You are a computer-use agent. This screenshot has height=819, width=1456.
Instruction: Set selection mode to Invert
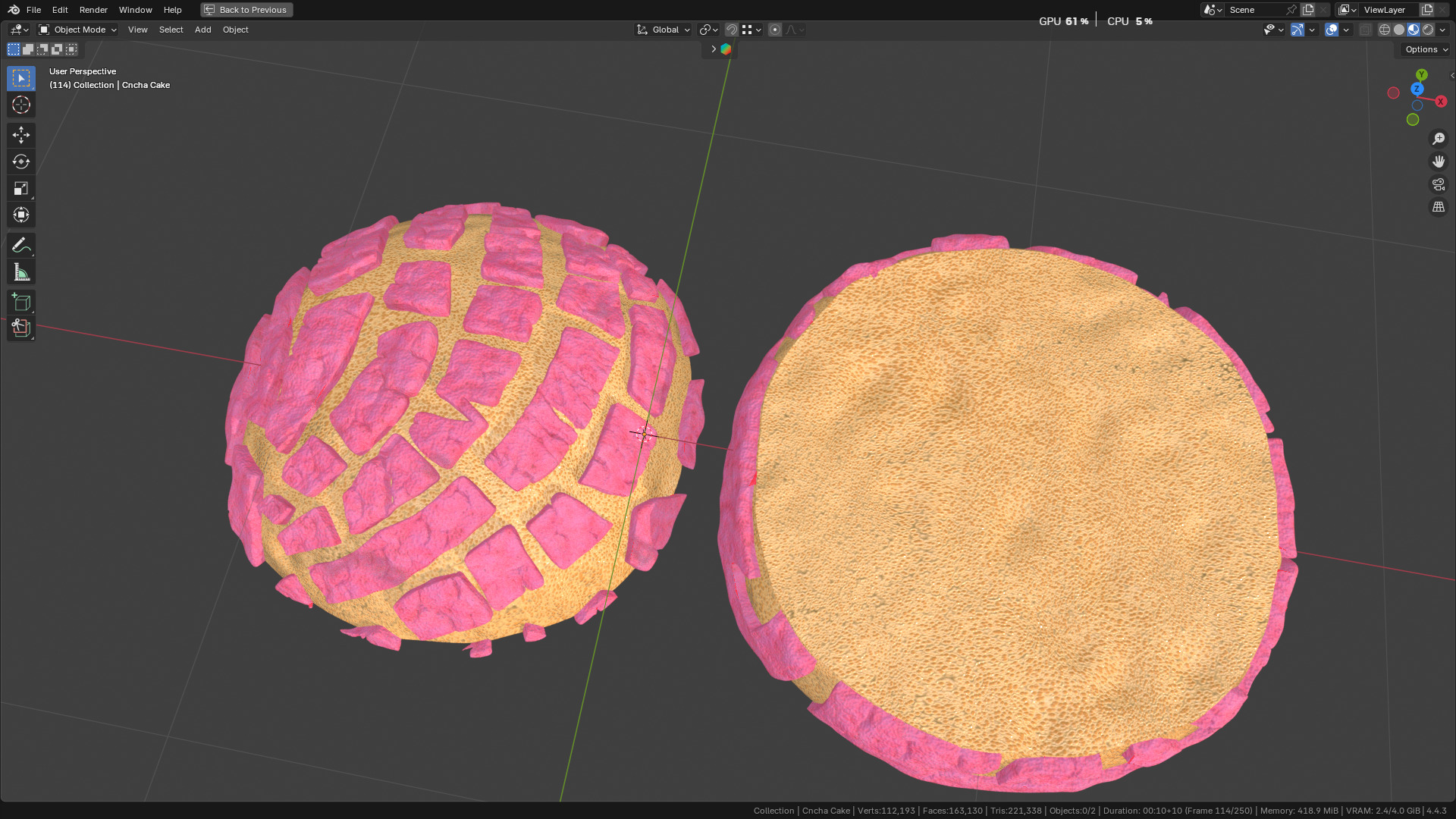(57, 49)
